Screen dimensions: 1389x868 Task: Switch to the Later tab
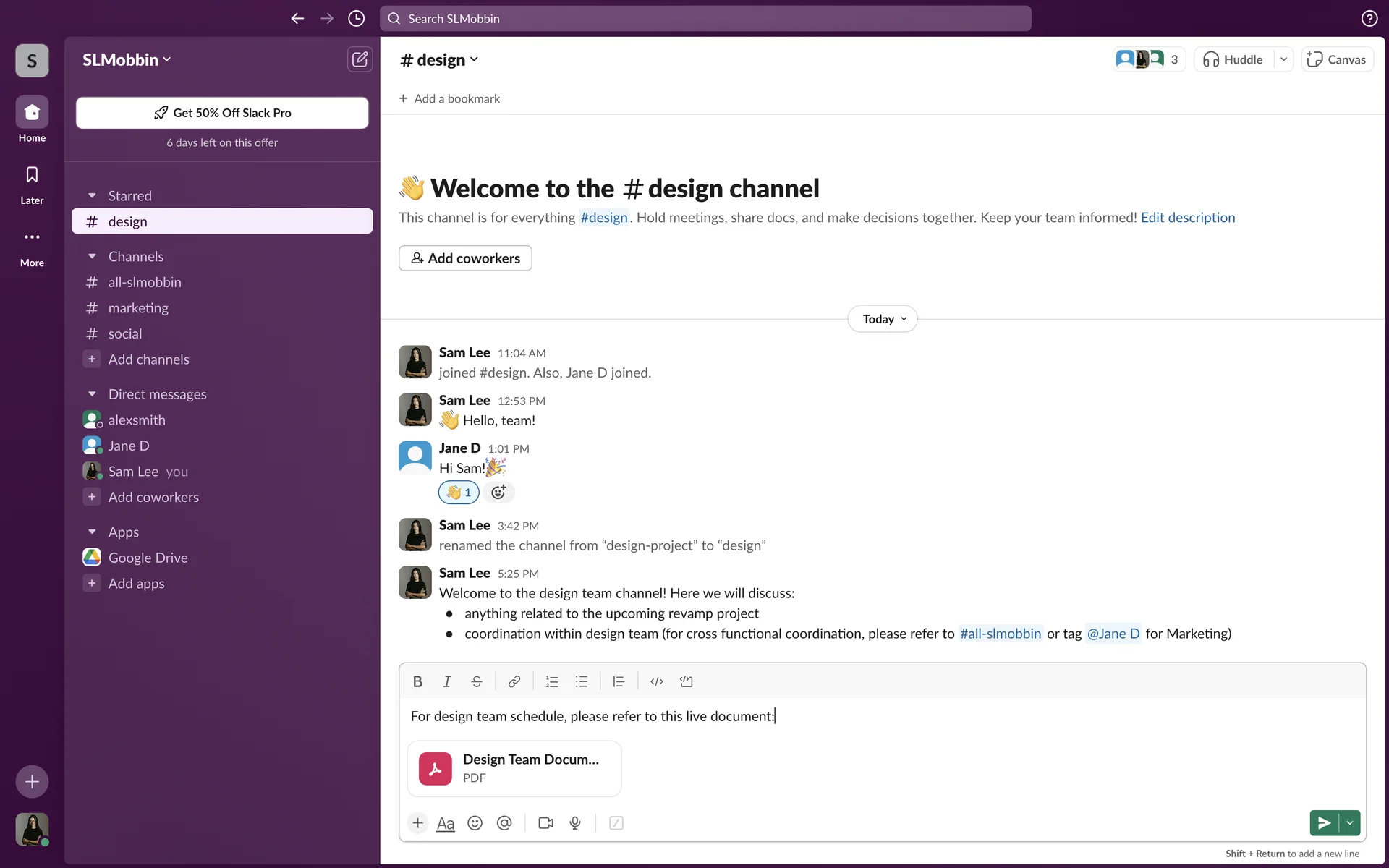pos(32,184)
